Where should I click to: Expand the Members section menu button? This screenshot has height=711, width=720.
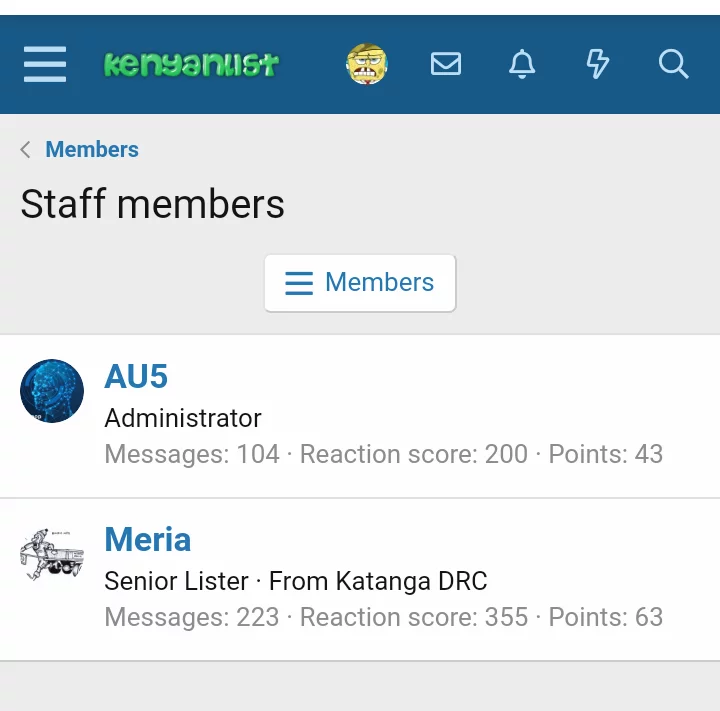[360, 283]
